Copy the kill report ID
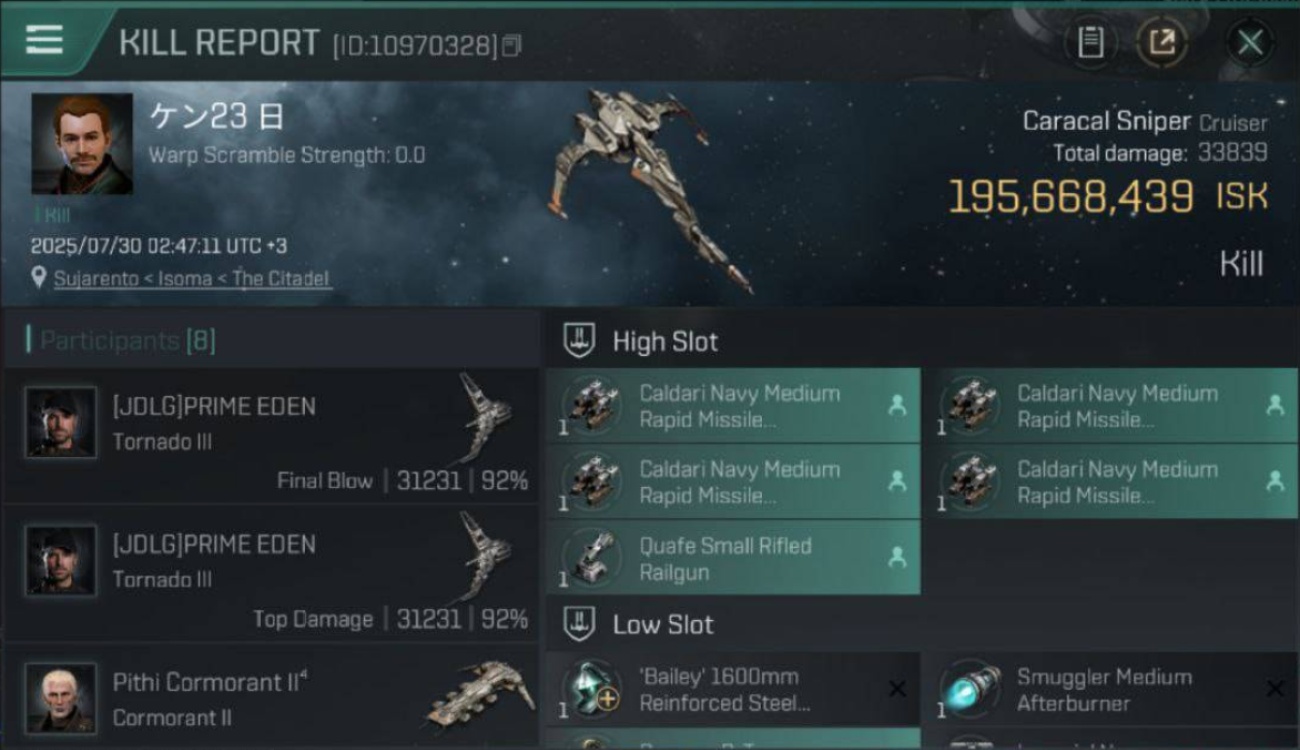 [x=512, y=45]
